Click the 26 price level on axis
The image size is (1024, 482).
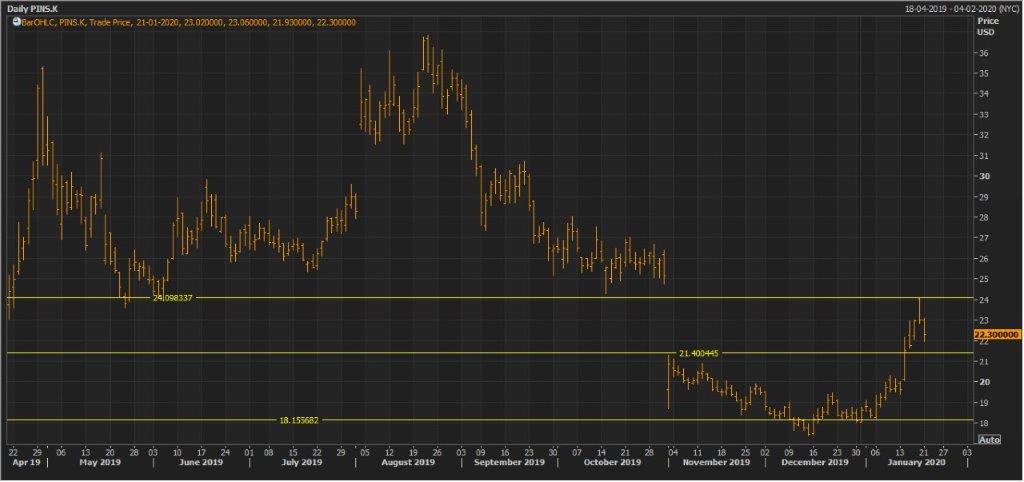pyautogui.click(x=984, y=259)
